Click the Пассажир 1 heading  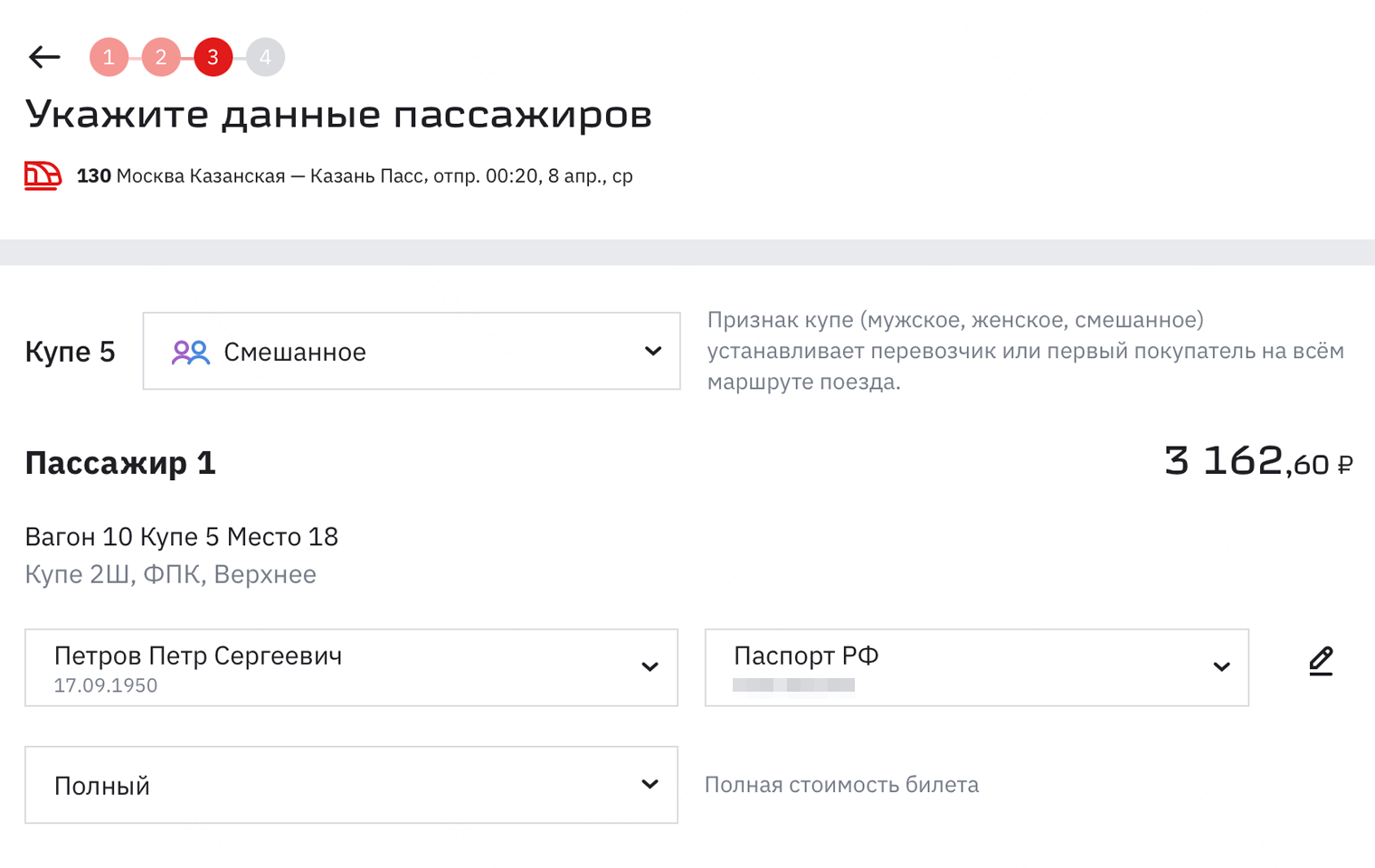pyautogui.click(x=119, y=463)
